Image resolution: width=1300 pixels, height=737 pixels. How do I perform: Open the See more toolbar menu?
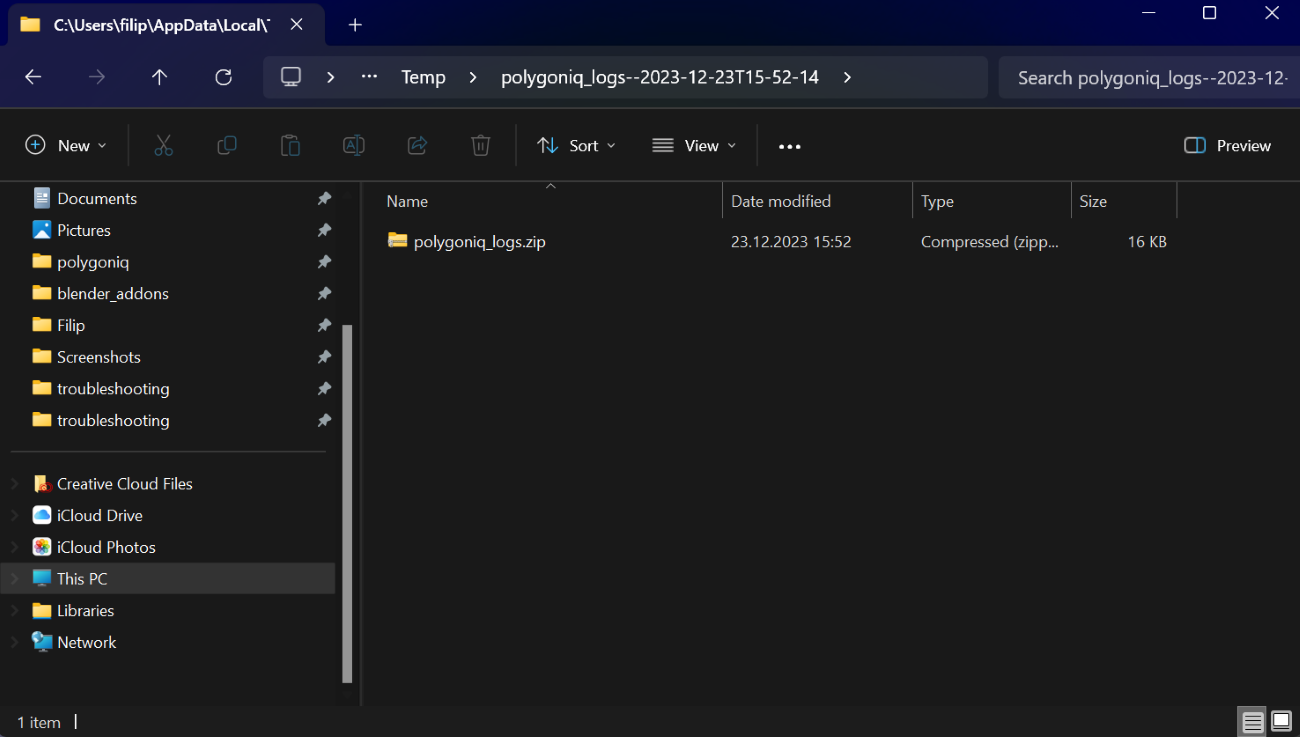(789, 145)
